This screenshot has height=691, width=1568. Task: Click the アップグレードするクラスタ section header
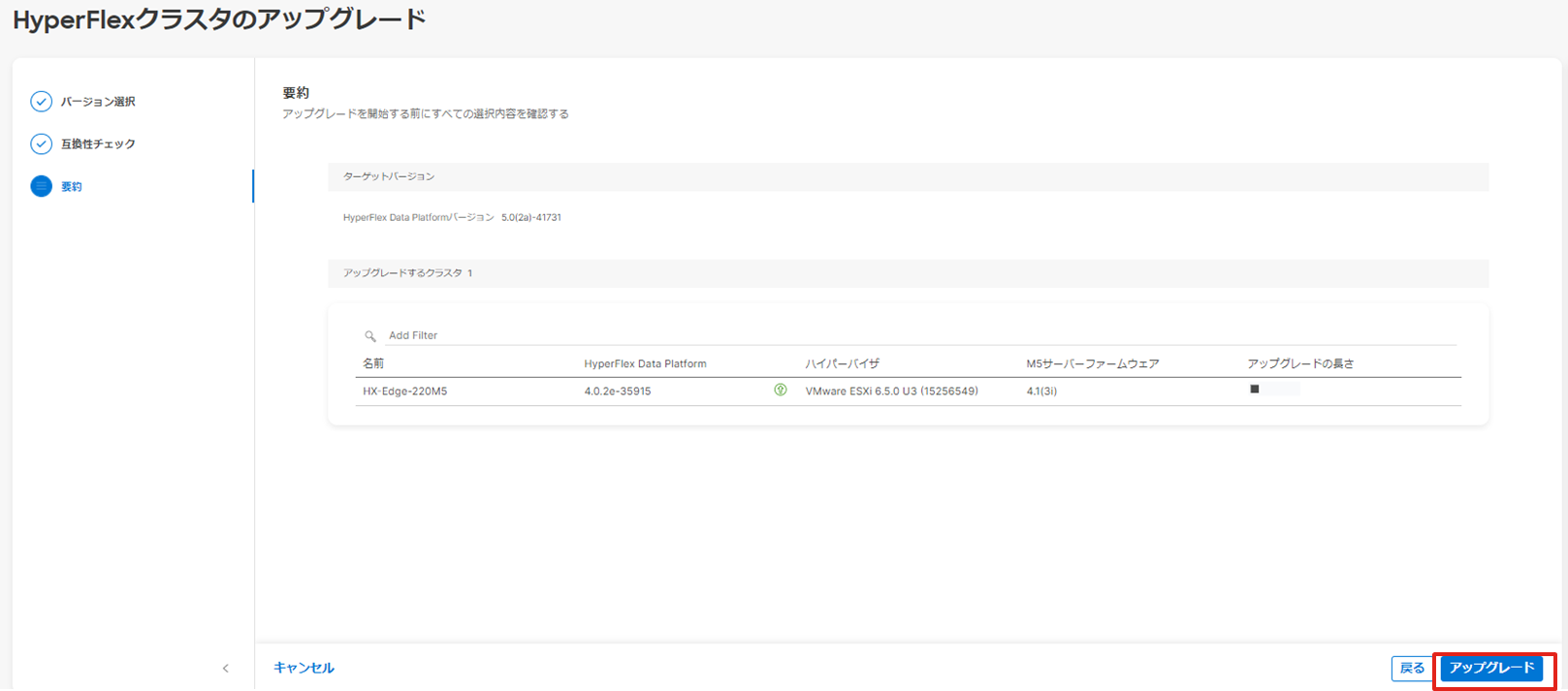(909, 273)
